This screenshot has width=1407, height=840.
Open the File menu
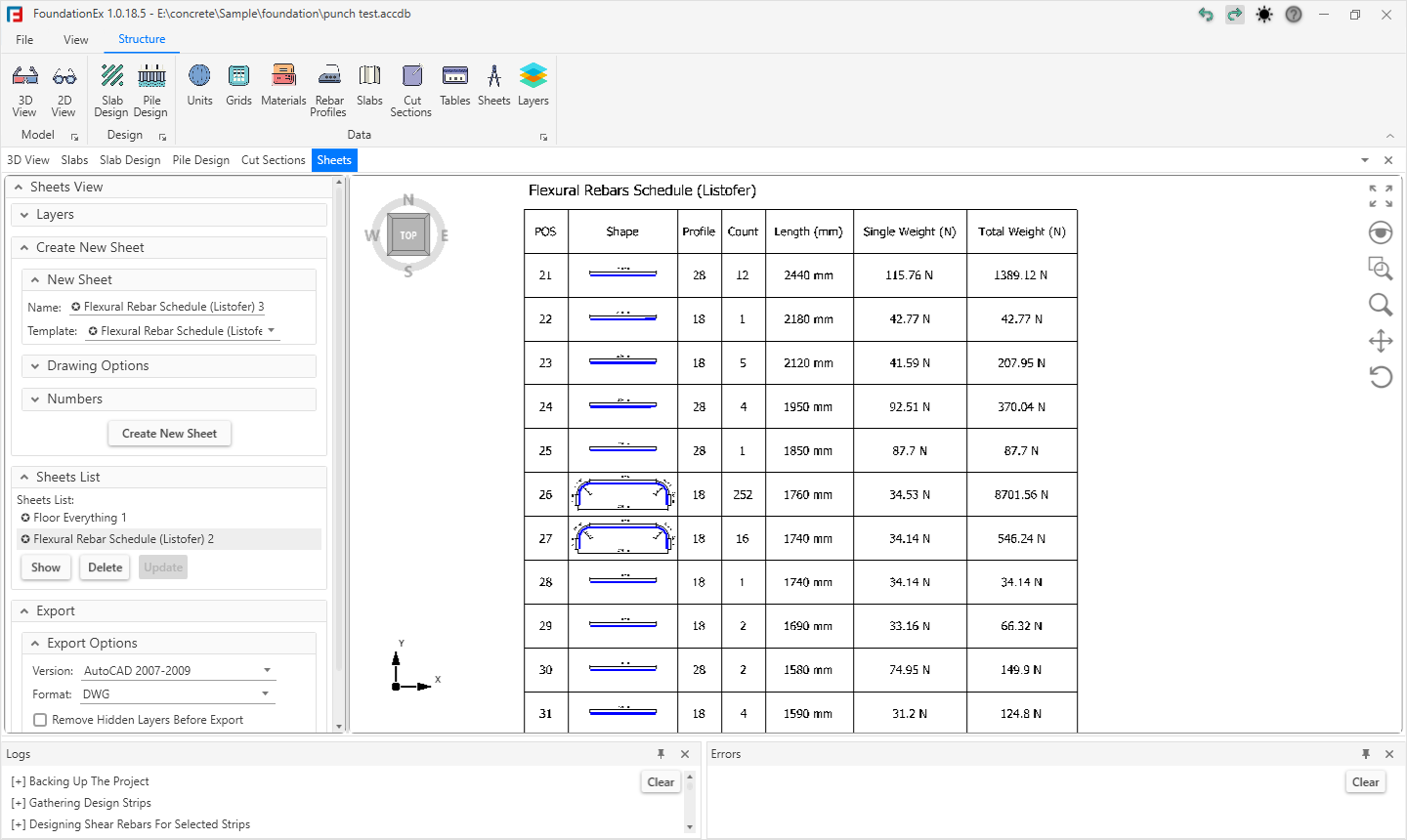pos(24,40)
